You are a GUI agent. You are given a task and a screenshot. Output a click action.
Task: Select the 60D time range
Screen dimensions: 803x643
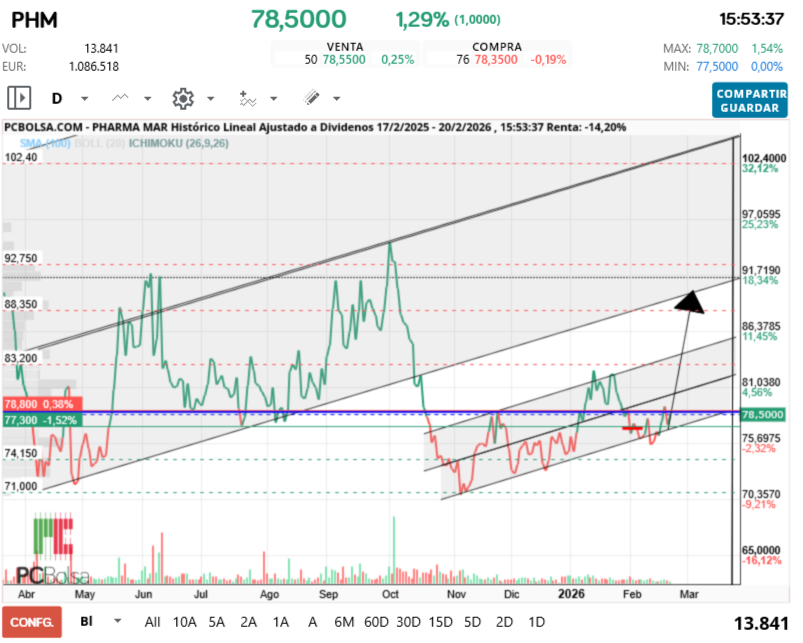(376, 622)
